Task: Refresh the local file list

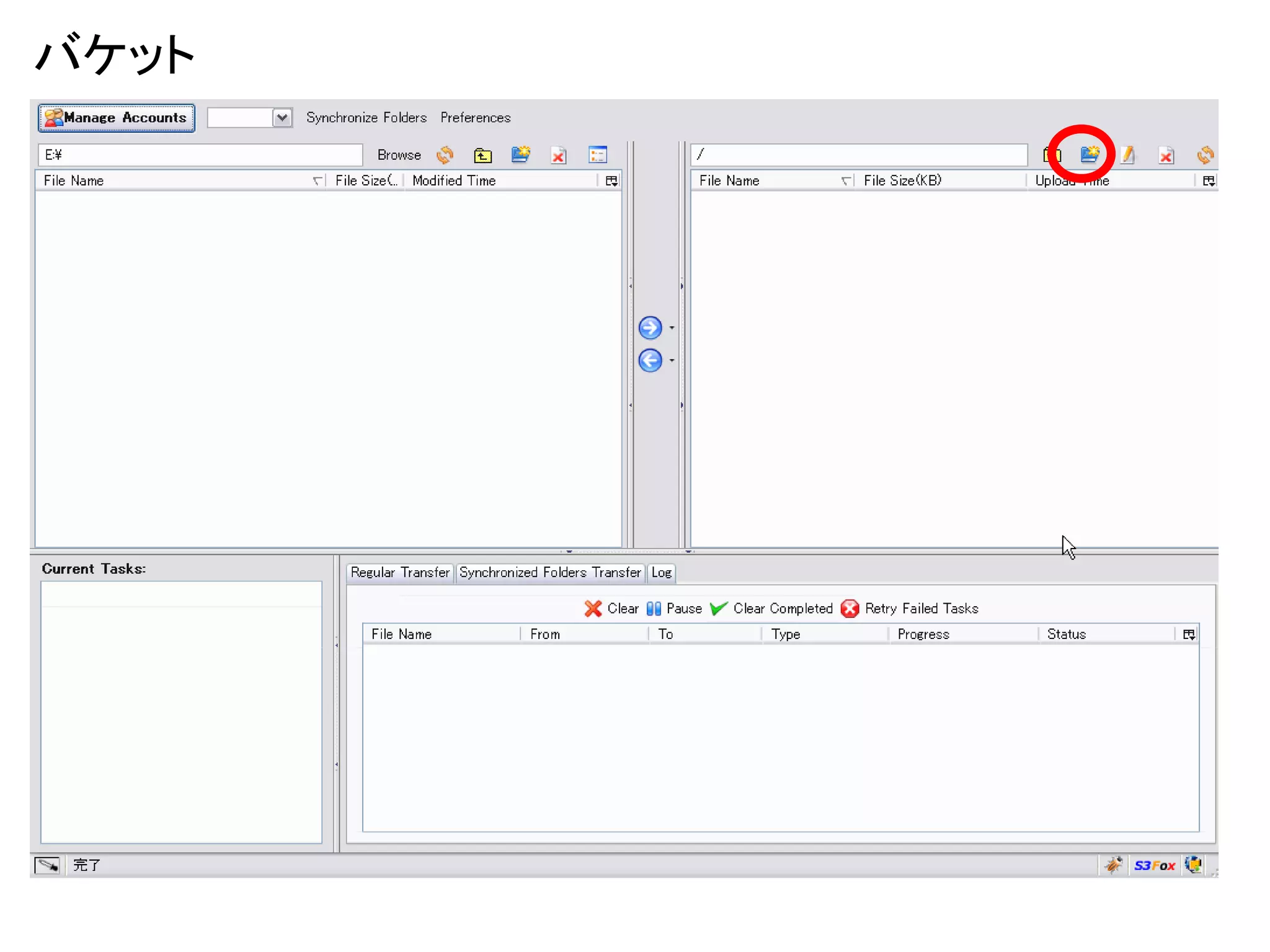Action: 445,155
